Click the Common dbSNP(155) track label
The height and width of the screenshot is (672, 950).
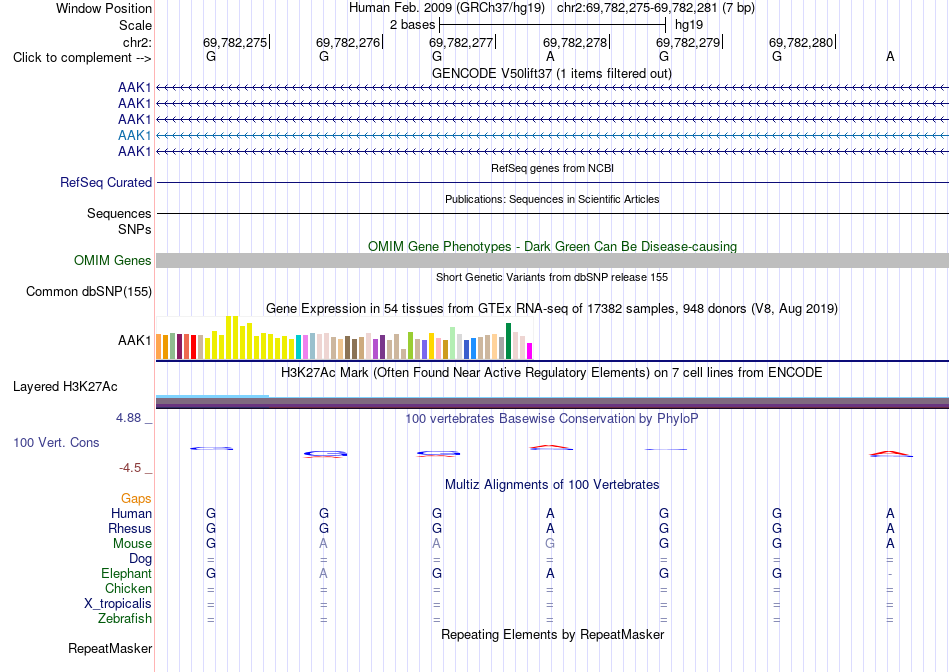(x=89, y=291)
